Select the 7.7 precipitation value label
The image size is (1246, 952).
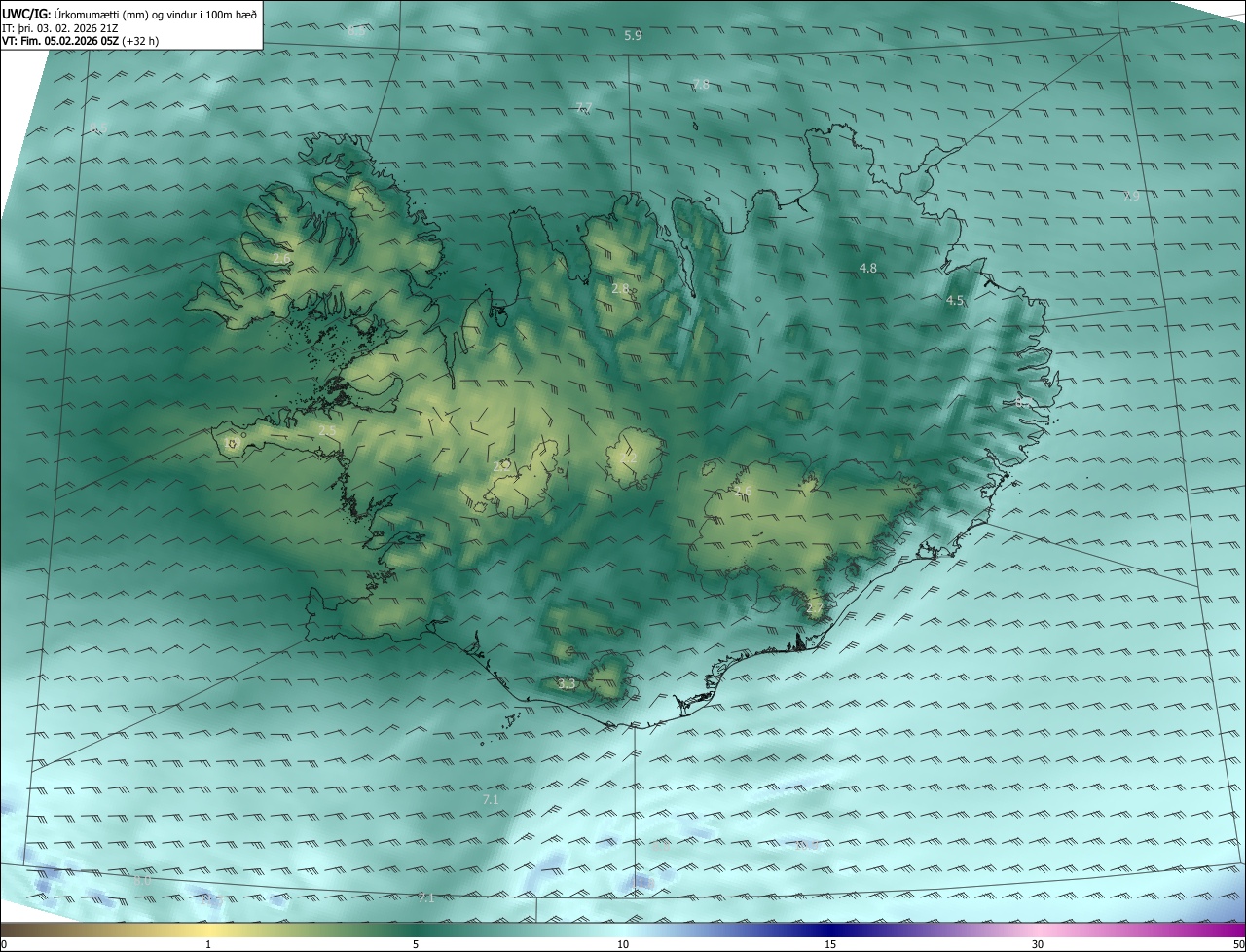pyautogui.click(x=584, y=108)
